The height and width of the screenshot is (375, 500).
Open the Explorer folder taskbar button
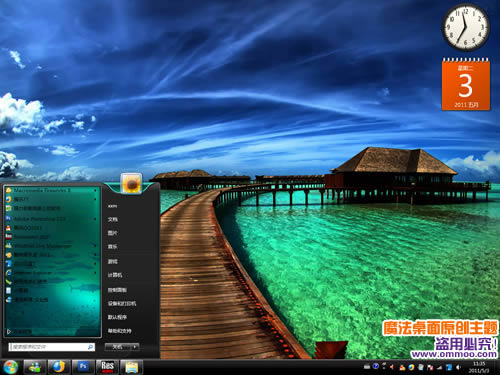coord(131,367)
